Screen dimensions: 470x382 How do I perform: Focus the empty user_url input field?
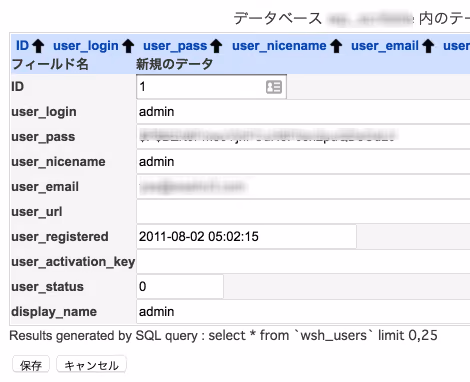tap(303, 212)
